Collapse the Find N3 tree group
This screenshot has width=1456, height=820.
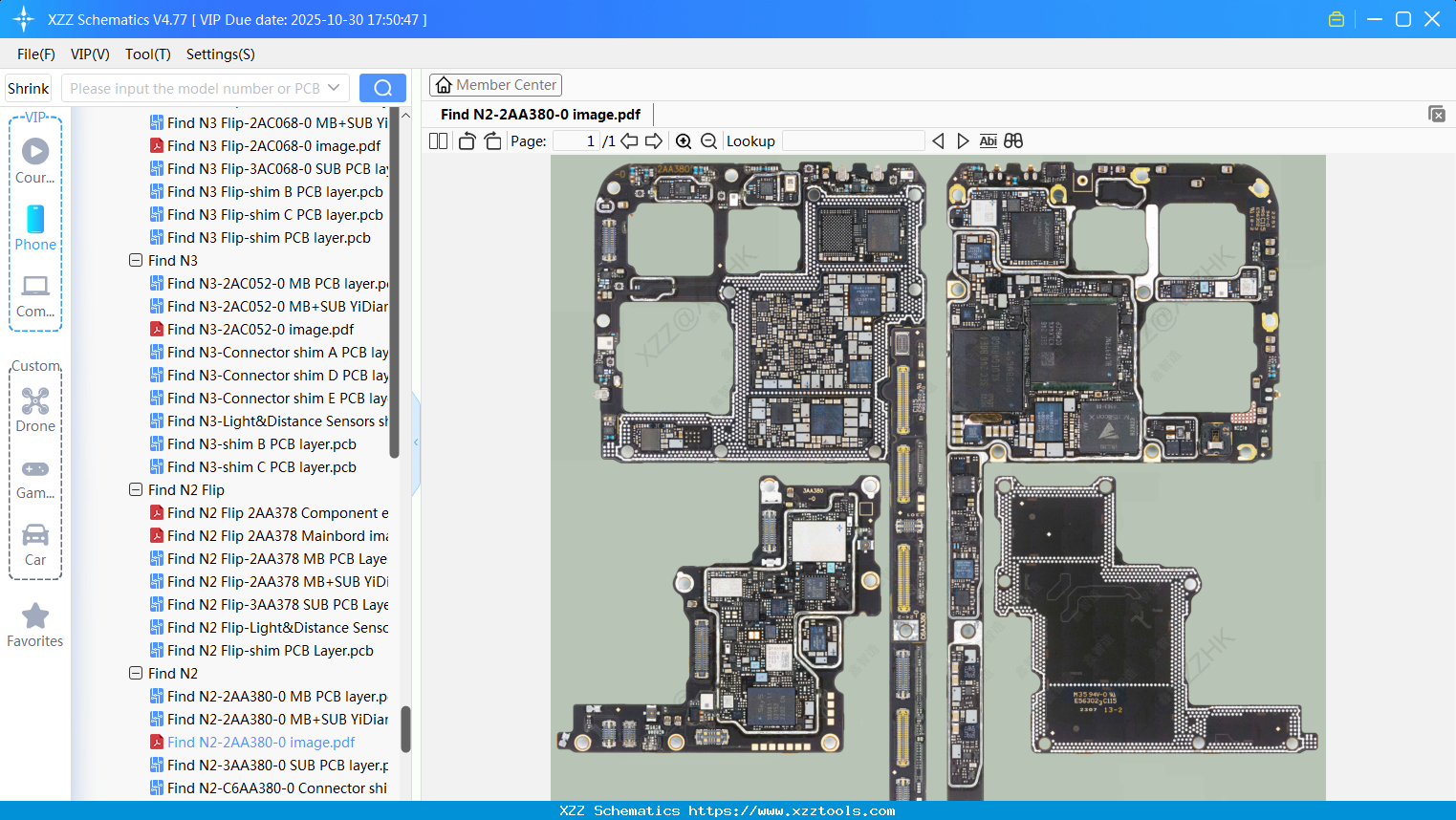coord(136,260)
